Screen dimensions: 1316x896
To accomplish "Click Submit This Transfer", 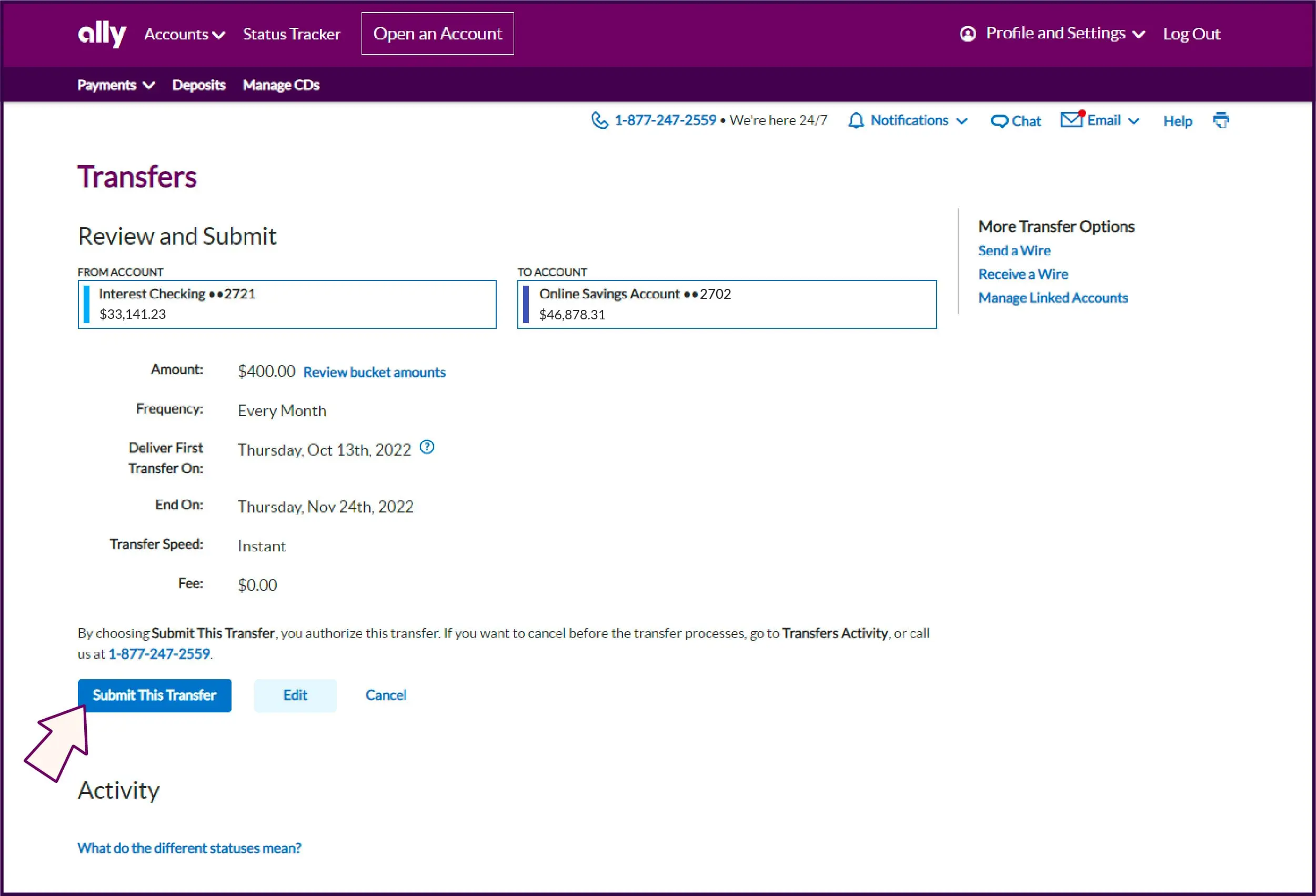I will [x=155, y=695].
